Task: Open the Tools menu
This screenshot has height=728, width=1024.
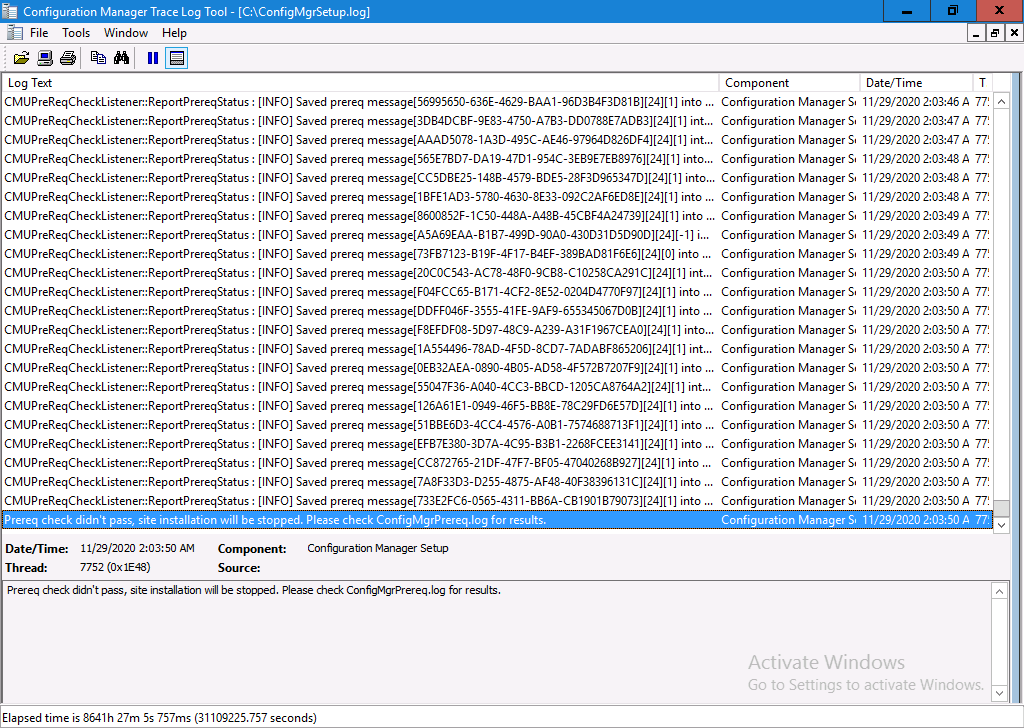Action: pos(76,33)
